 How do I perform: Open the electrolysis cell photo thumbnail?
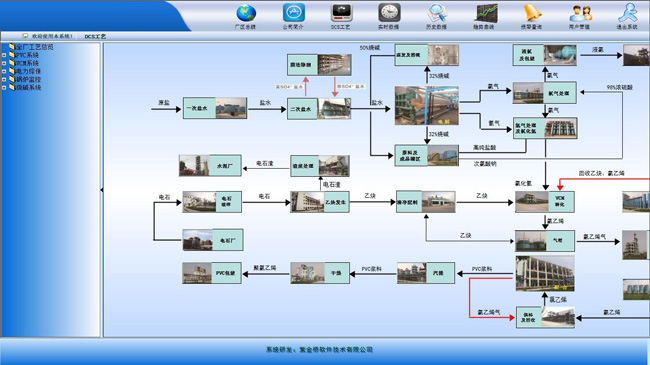[427, 105]
